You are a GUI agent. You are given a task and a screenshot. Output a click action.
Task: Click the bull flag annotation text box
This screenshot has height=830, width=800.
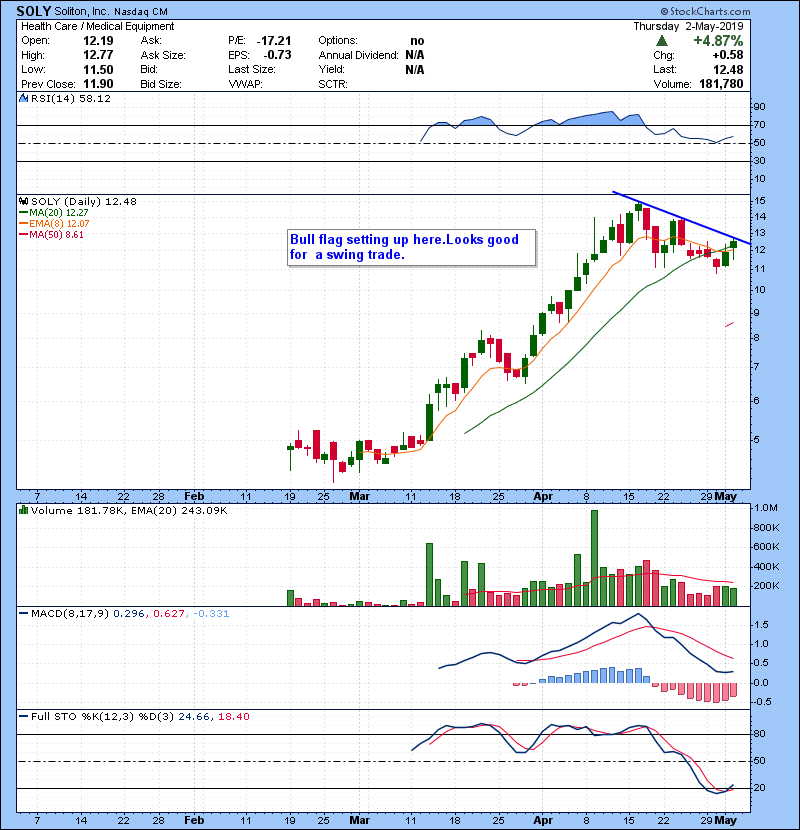tap(411, 247)
